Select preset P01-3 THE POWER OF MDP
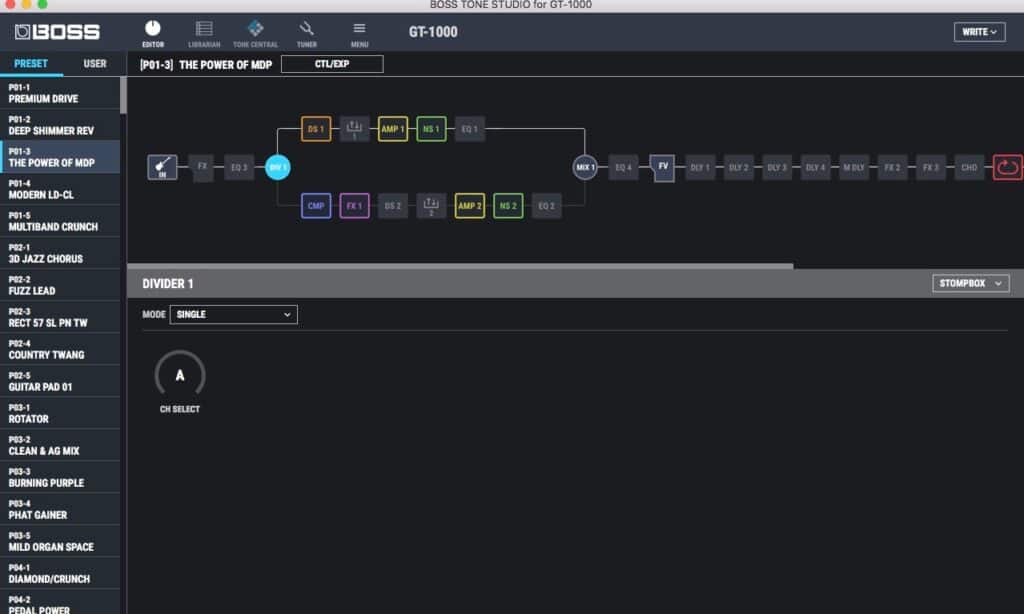 pyautogui.click(x=60, y=157)
